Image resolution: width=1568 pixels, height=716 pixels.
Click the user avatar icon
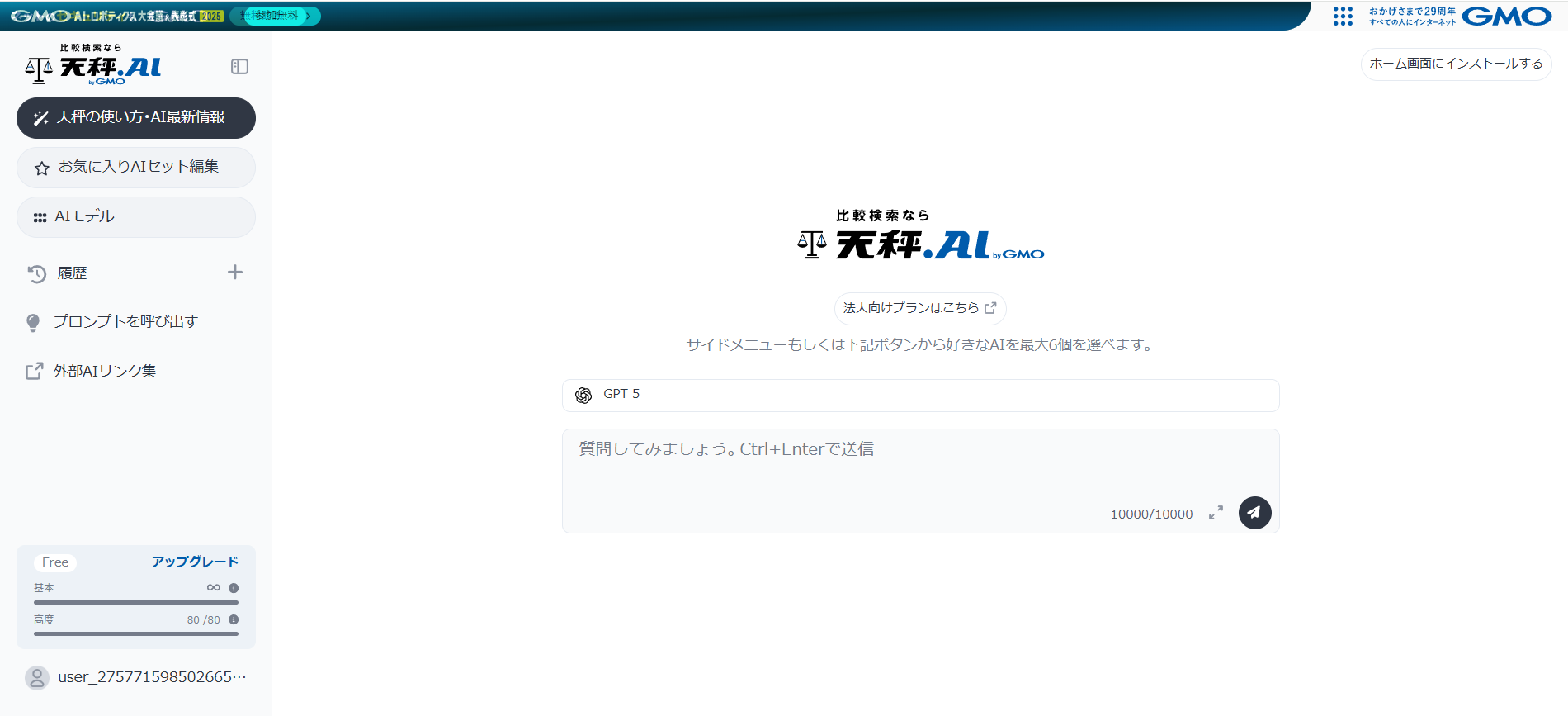tap(37, 677)
